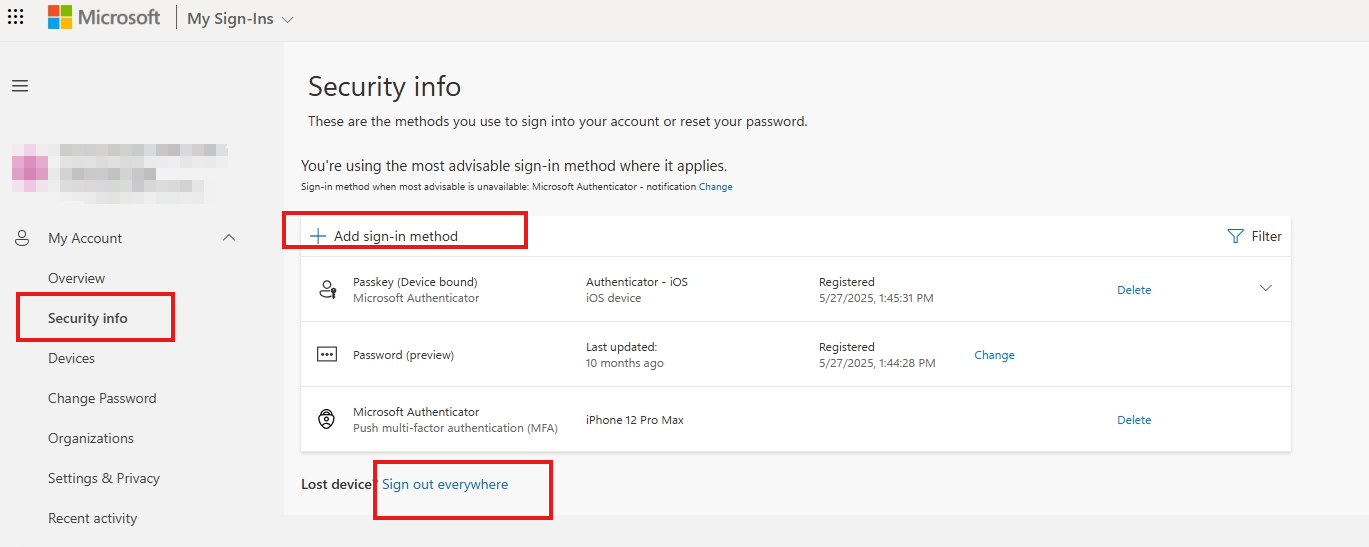Screen dimensions: 1369x547
Task: Click the blurred account avatar
Action: point(30,168)
